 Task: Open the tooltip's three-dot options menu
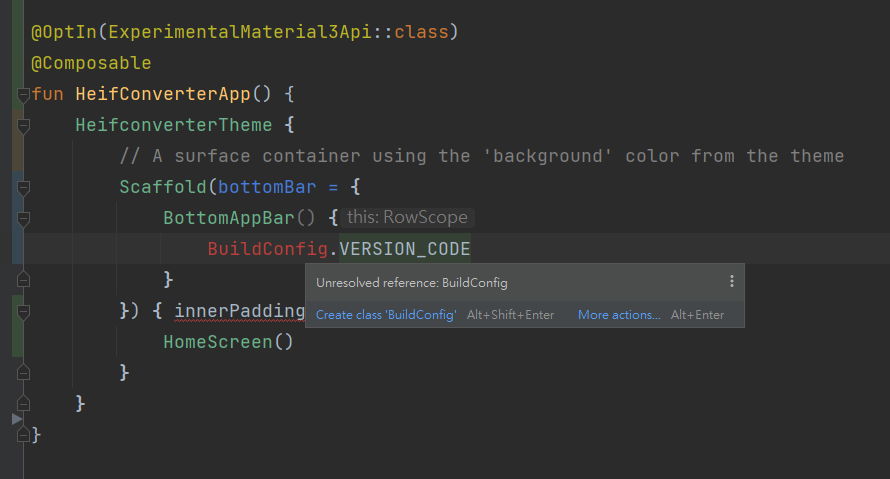(x=732, y=281)
